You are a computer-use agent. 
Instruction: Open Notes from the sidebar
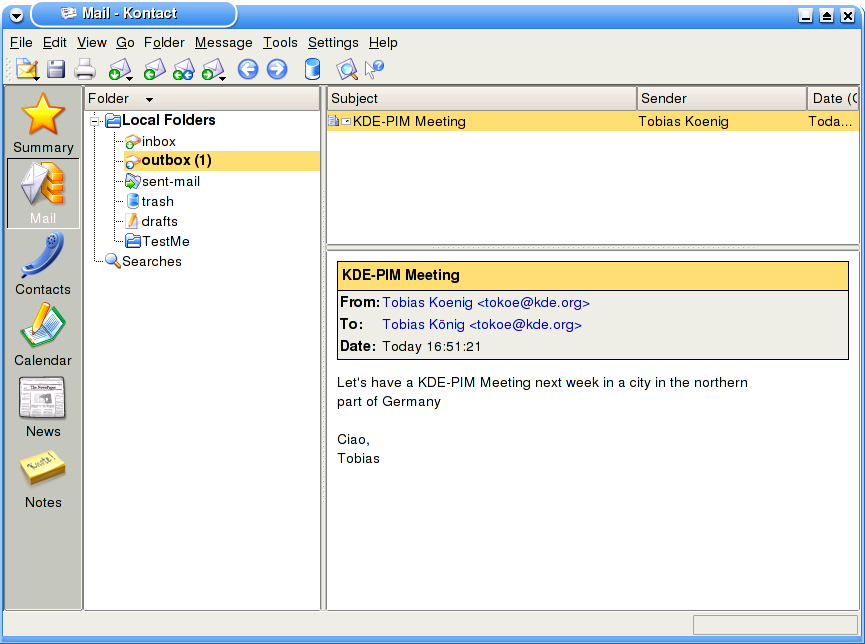tap(43, 478)
